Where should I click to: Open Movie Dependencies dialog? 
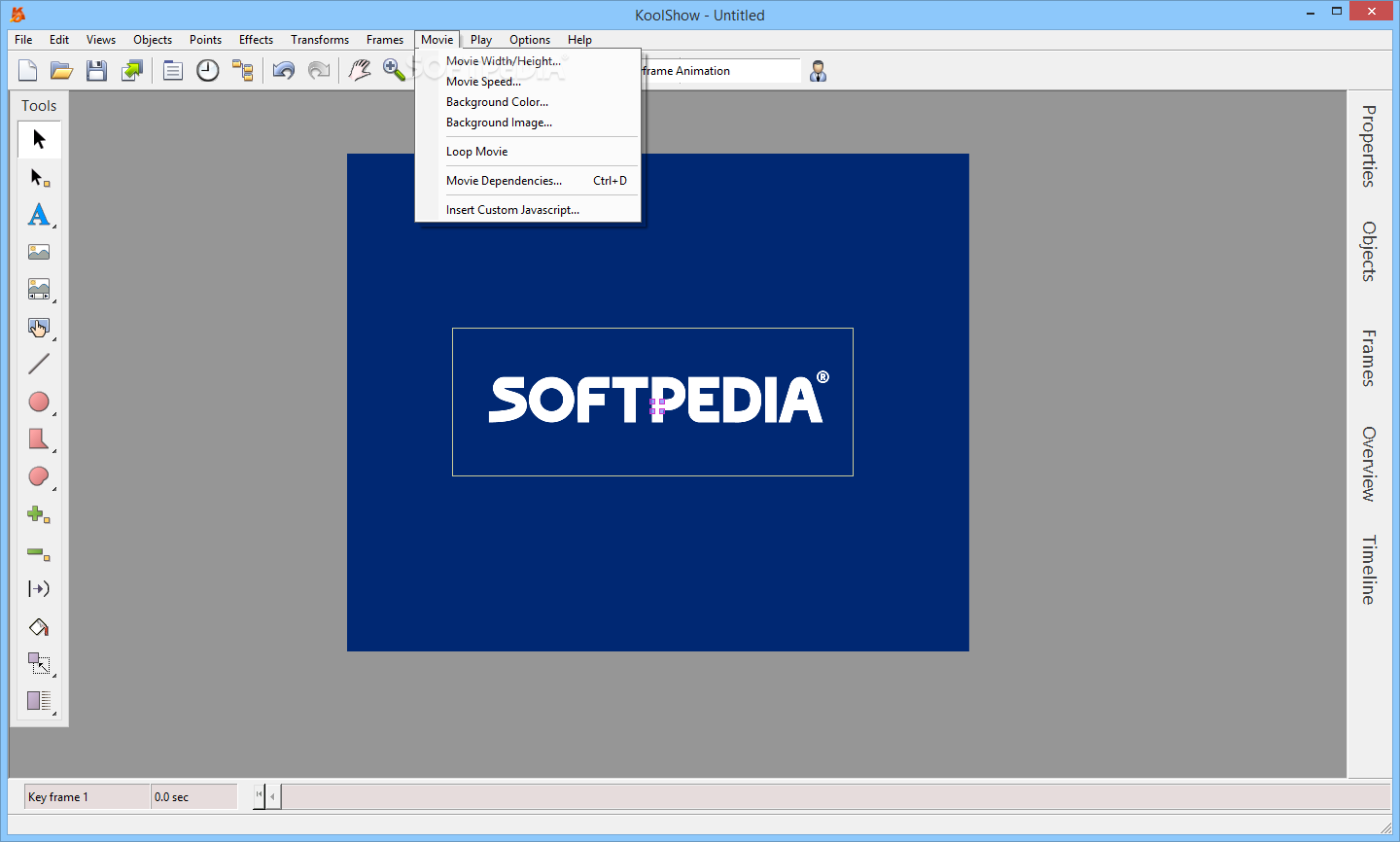528,181
